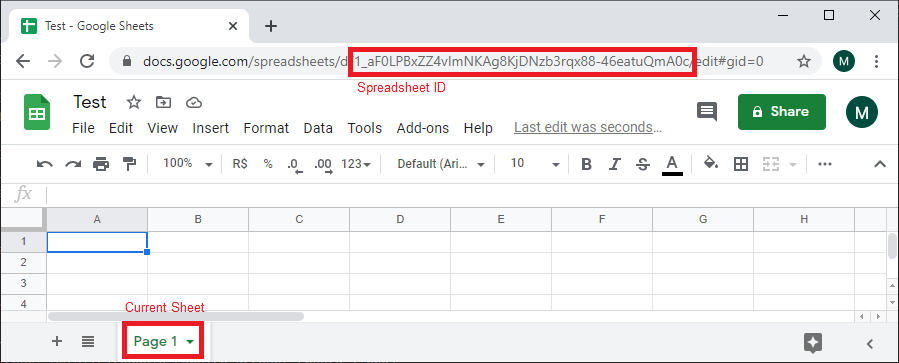Viewport: 899px width, 363px height.
Task: Toggle Bold formatting
Action: [586, 164]
